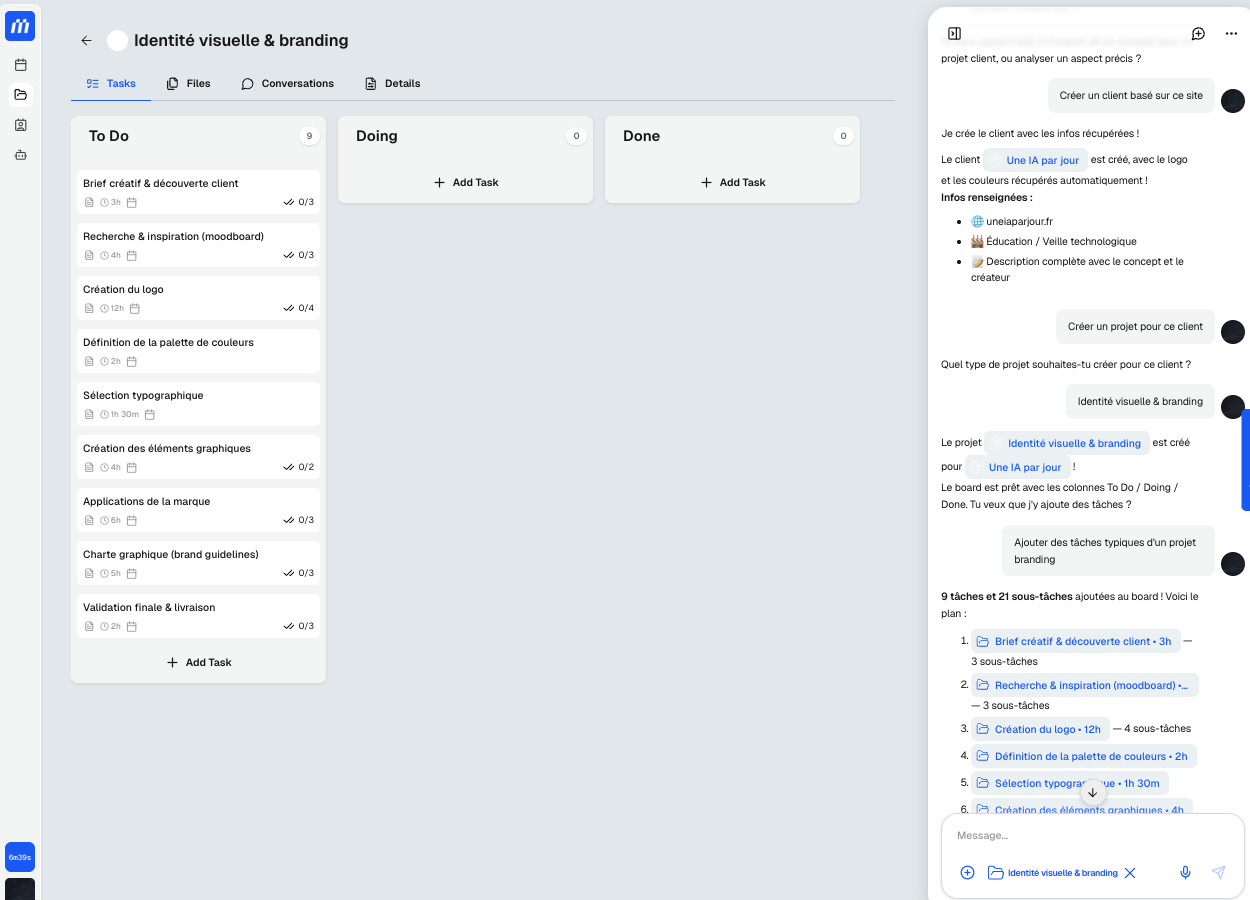The height and width of the screenshot is (900, 1250).
Task: Switch to the Conversations tab
Action: (287, 84)
